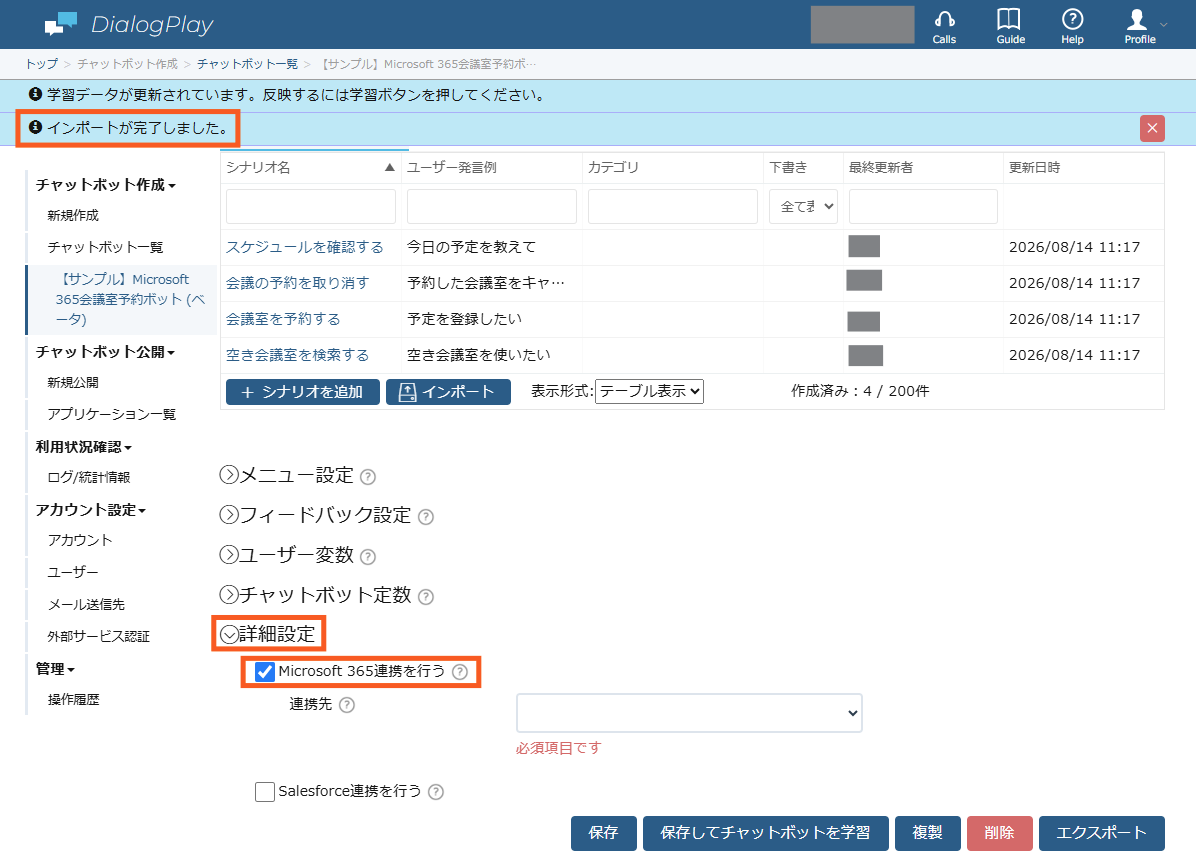The image size is (1196, 861).
Task: Click help icon next to メニュー設定
Action: click(368, 477)
